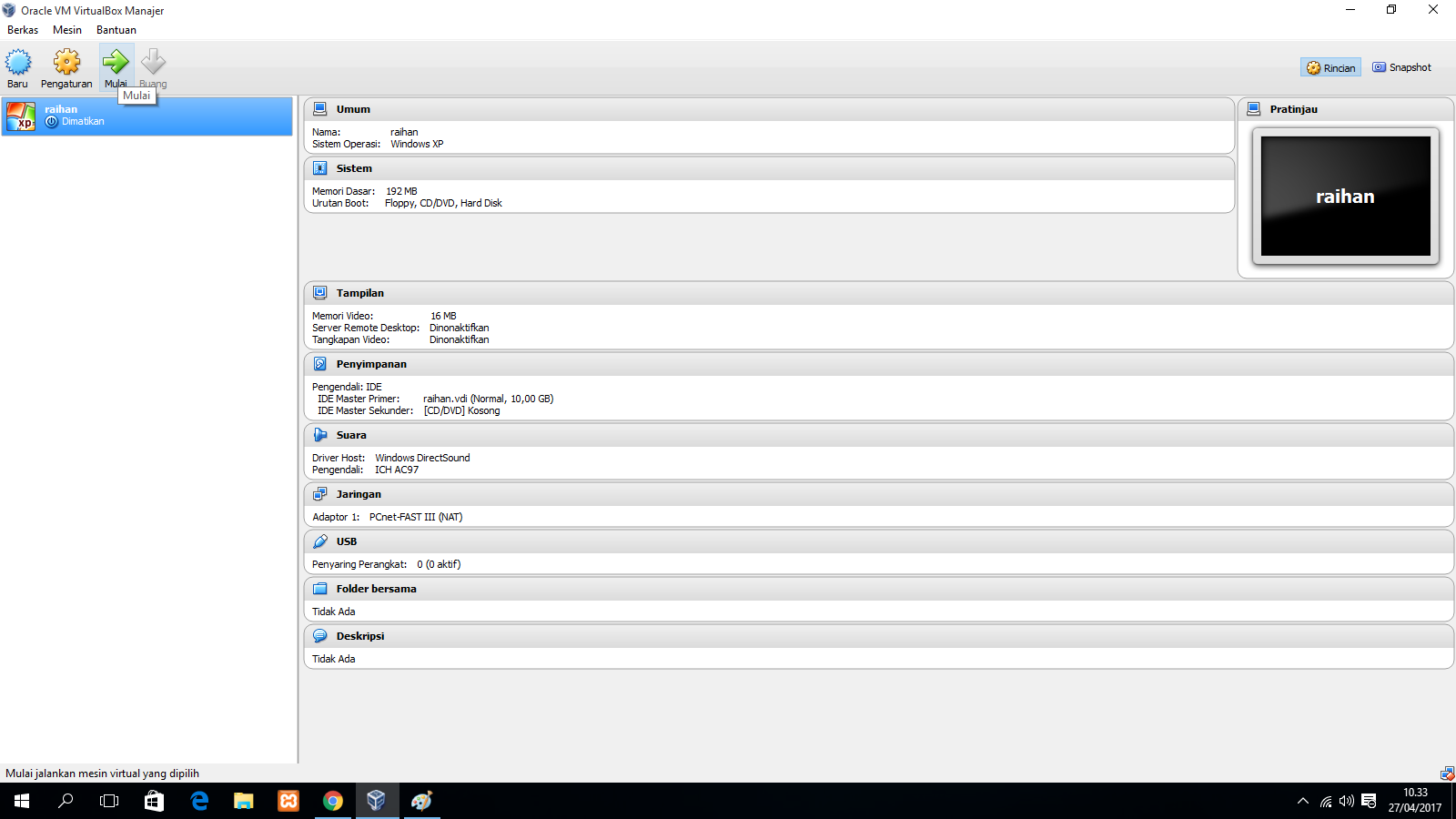Click the Umum section icon
This screenshot has height=819, width=1456.
[x=320, y=109]
